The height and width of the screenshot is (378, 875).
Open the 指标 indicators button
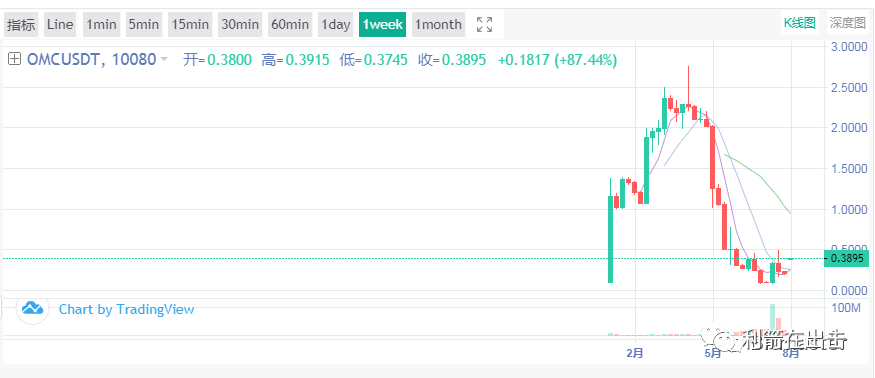21,25
